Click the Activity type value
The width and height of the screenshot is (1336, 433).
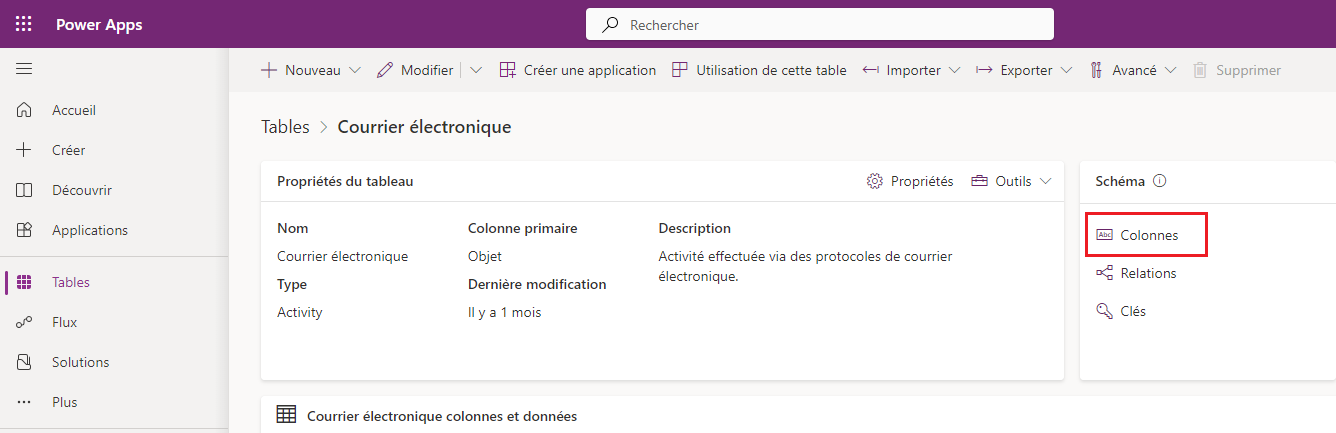point(300,312)
